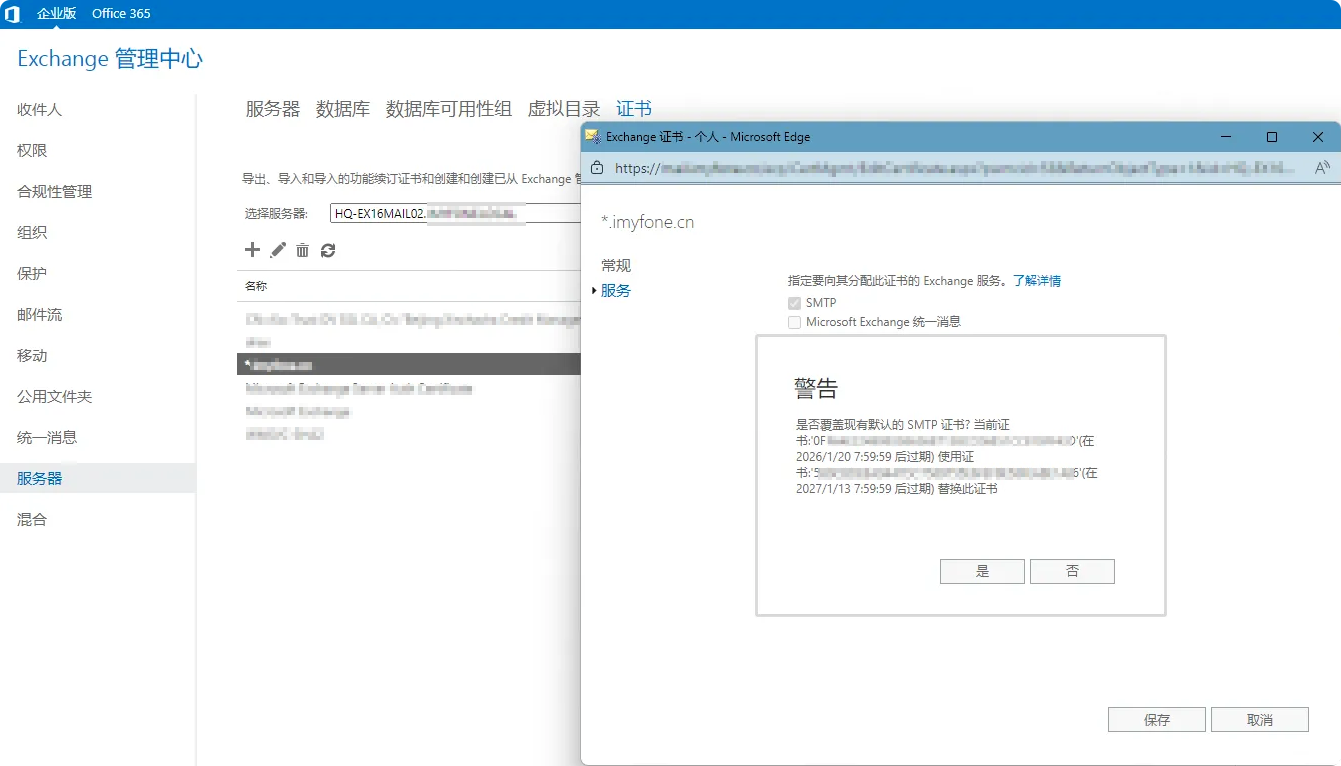Open the 了解详情 link

pyautogui.click(x=1037, y=281)
